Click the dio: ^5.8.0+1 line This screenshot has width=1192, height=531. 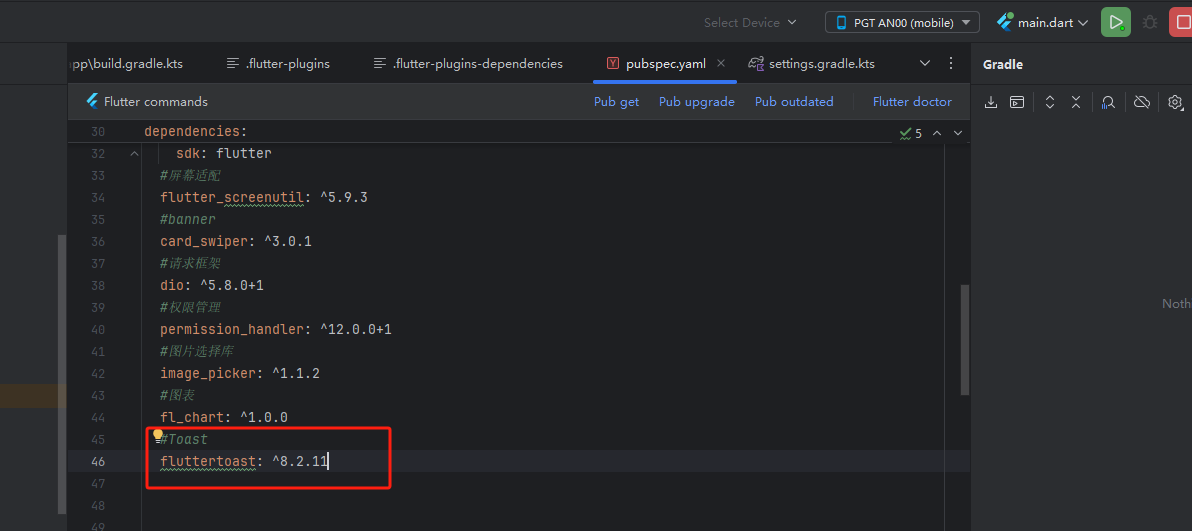coord(212,286)
